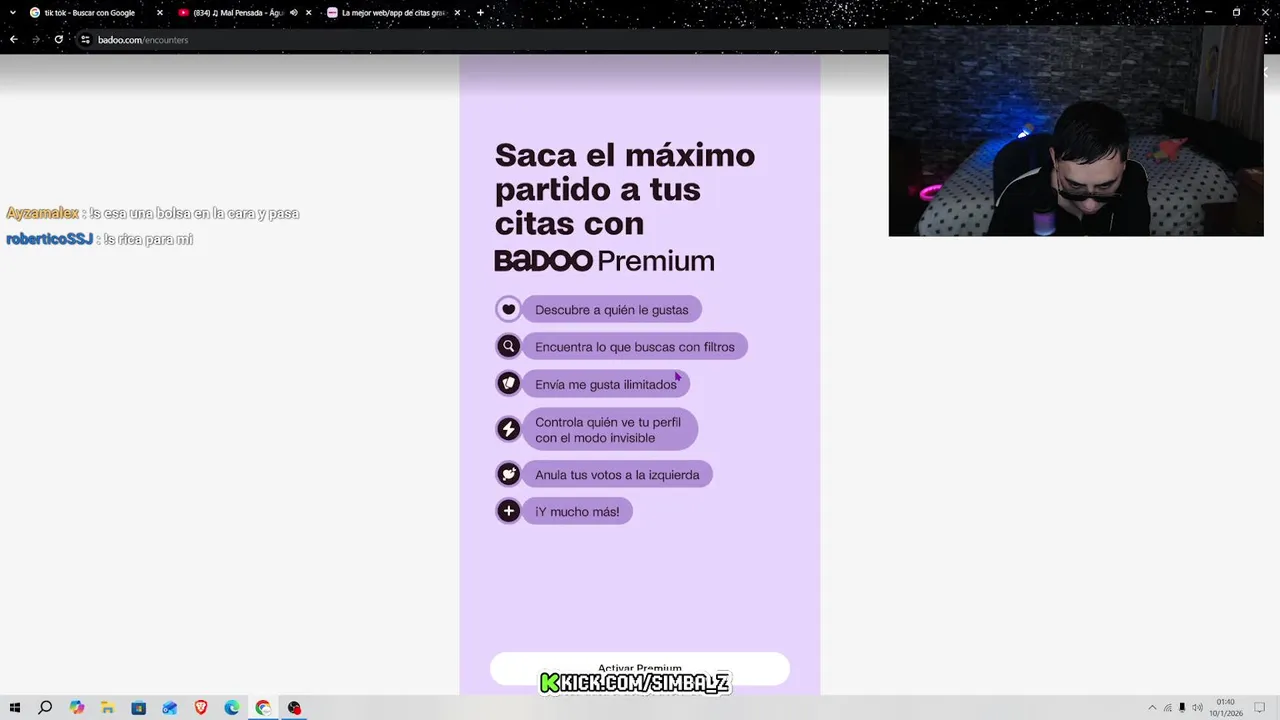Click "Anula tus votos a la izquierda" pill
The image size is (1280, 720).
617,474
